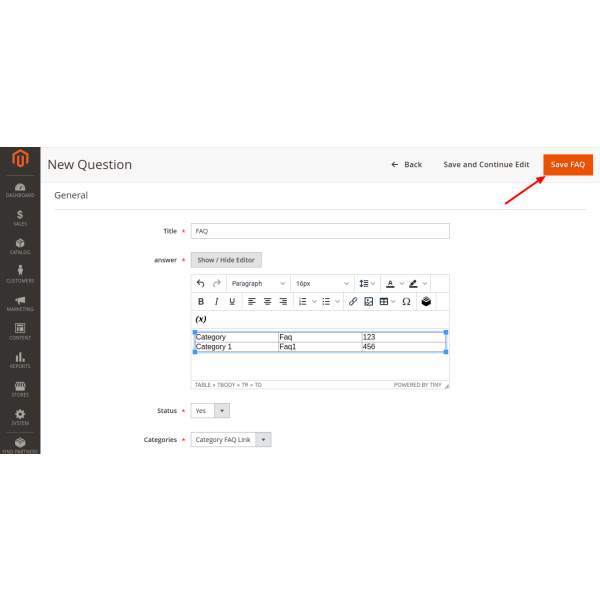Click the Insert Widget icon
Screen dimensions: 600x600
426,302
